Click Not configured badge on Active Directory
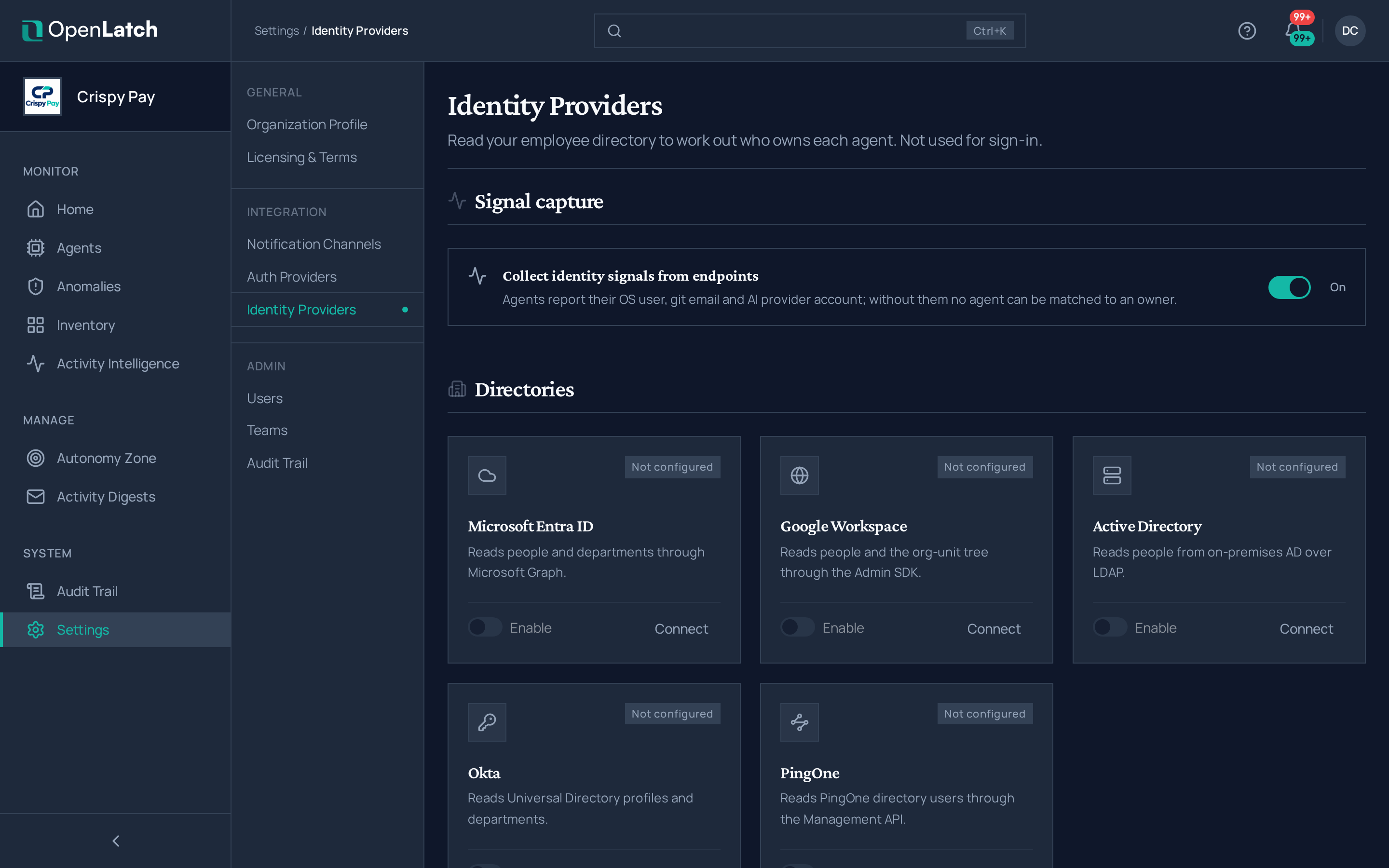This screenshot has width=1389, height=868. pos(1297,467)
